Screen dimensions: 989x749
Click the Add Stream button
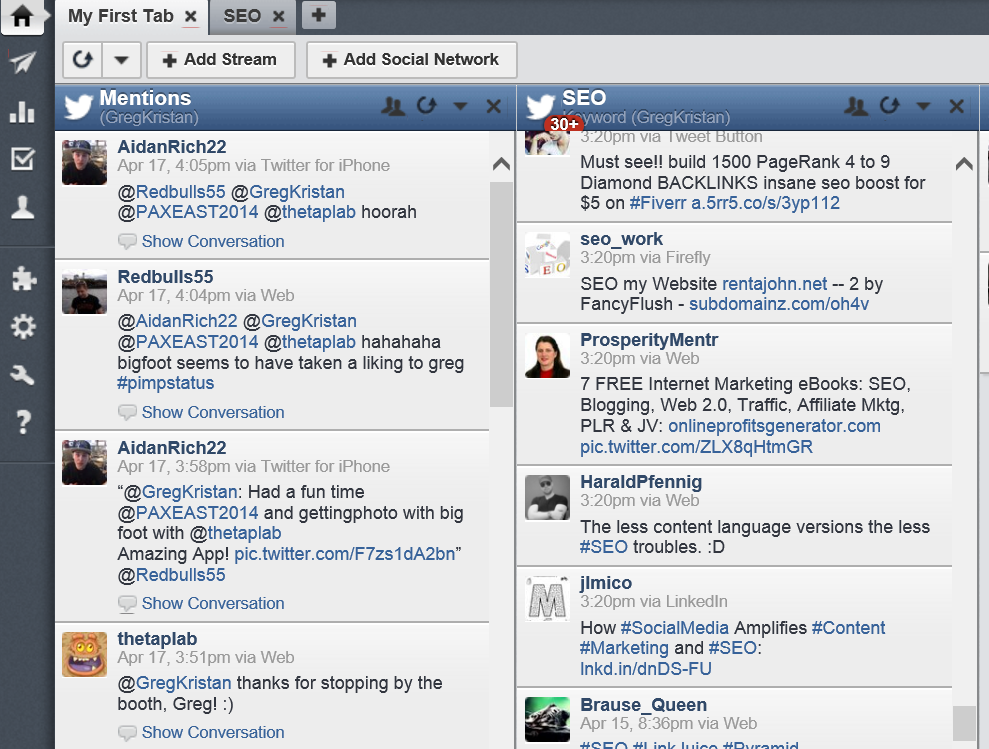pyautogui.click(x=221, y=60)
